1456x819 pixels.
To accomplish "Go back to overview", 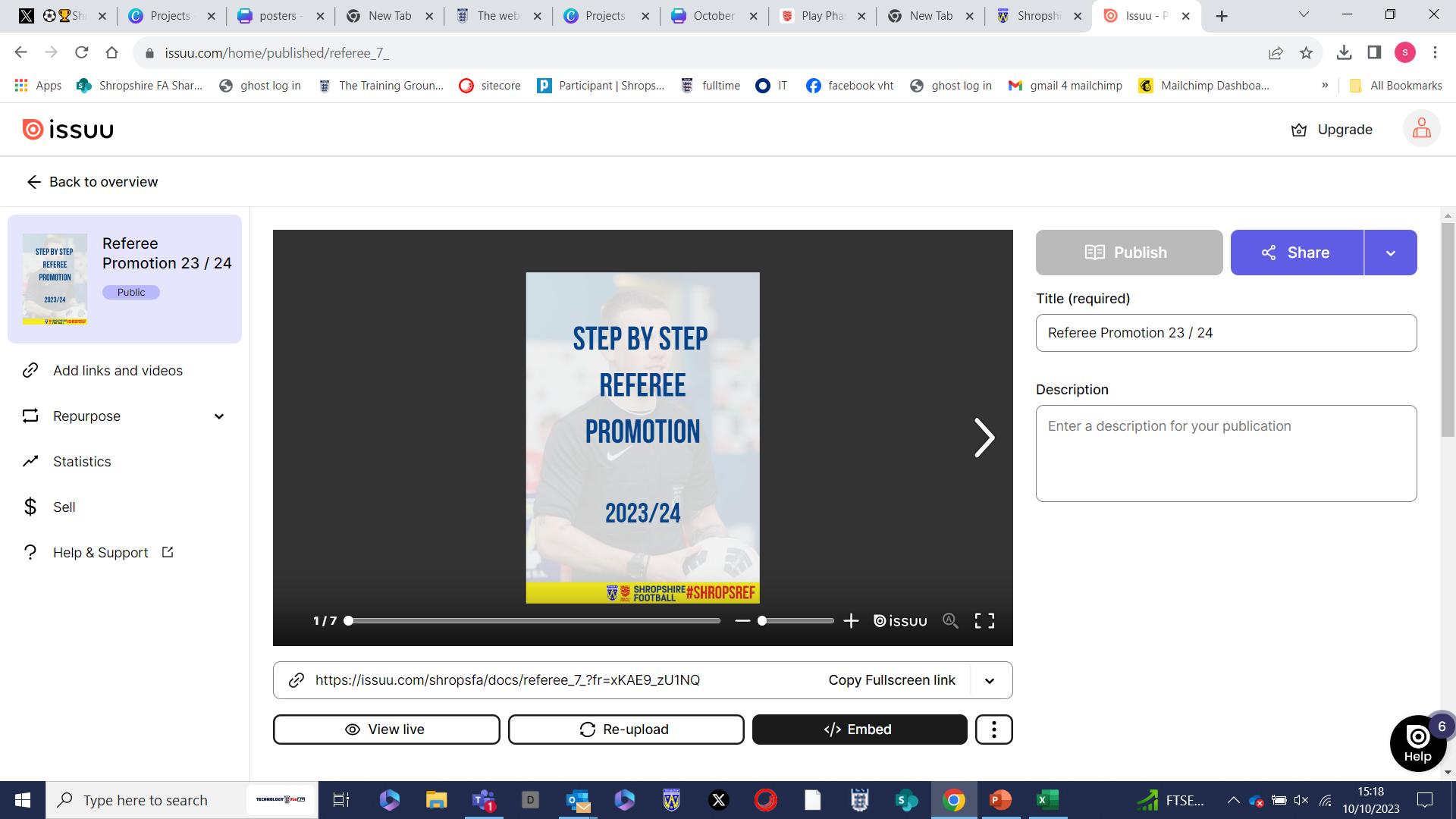I will pos(93,182).
